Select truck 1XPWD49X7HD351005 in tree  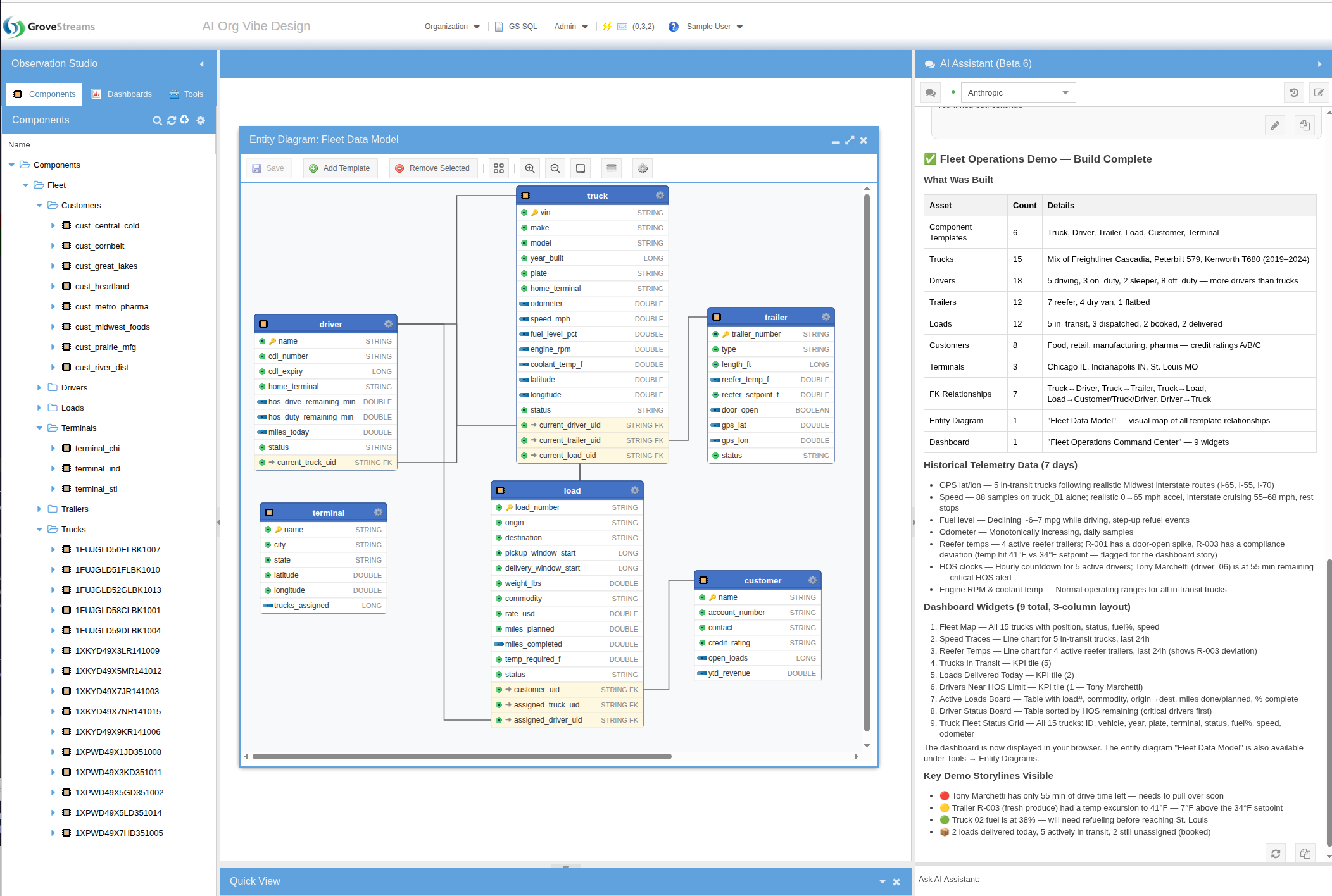point(119,833)
